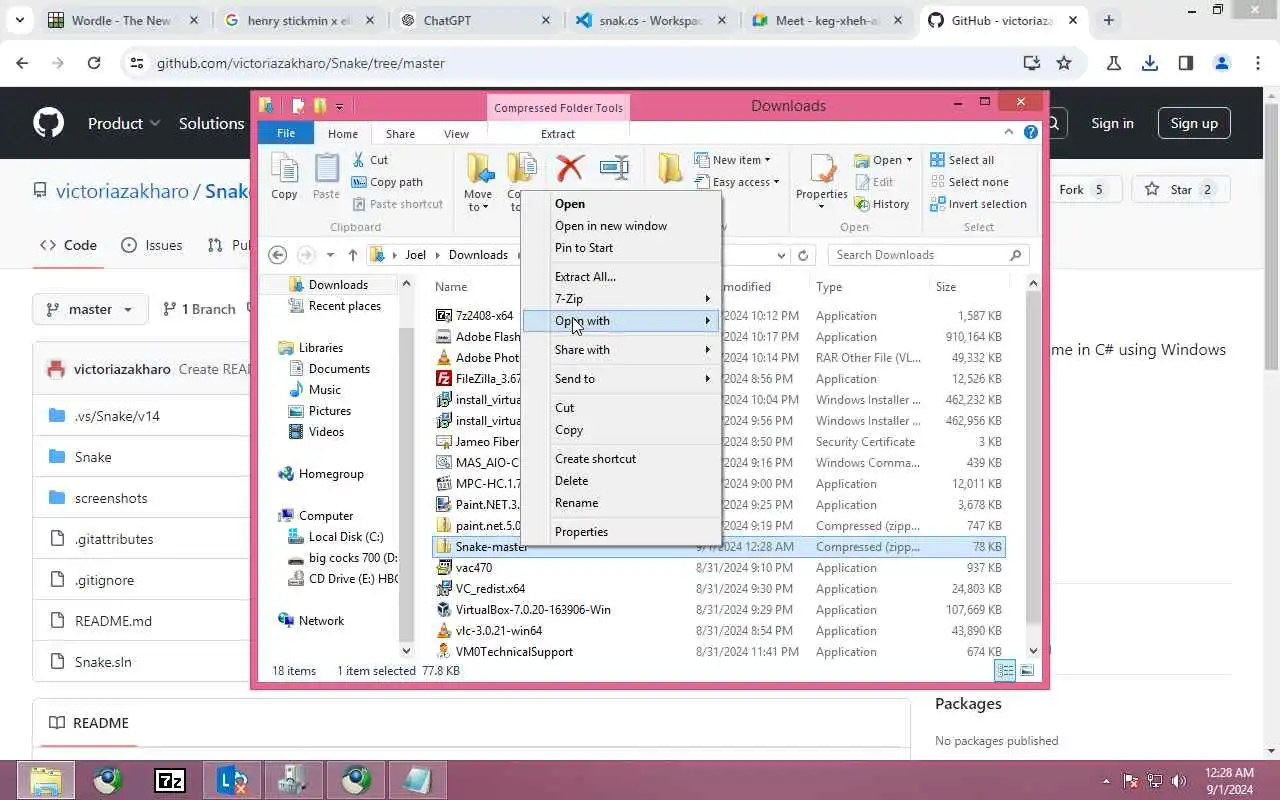The width and height of the screenshot is (1280, 800).
Task: Click the red X Delete ribbon icon
Action: [570, 168]
